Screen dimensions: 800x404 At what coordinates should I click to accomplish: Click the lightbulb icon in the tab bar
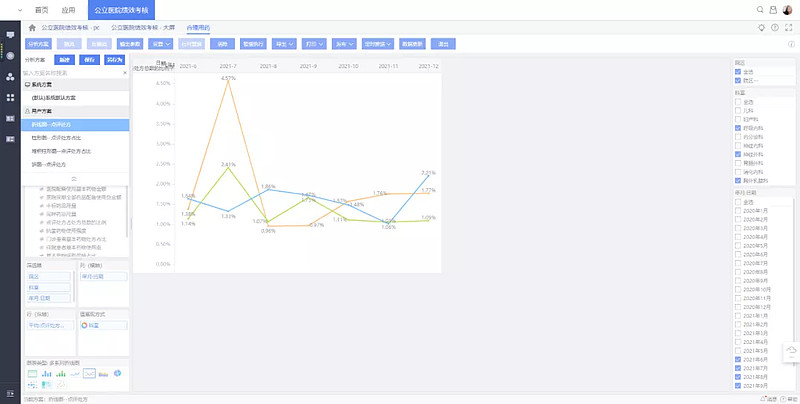point(762,28)
